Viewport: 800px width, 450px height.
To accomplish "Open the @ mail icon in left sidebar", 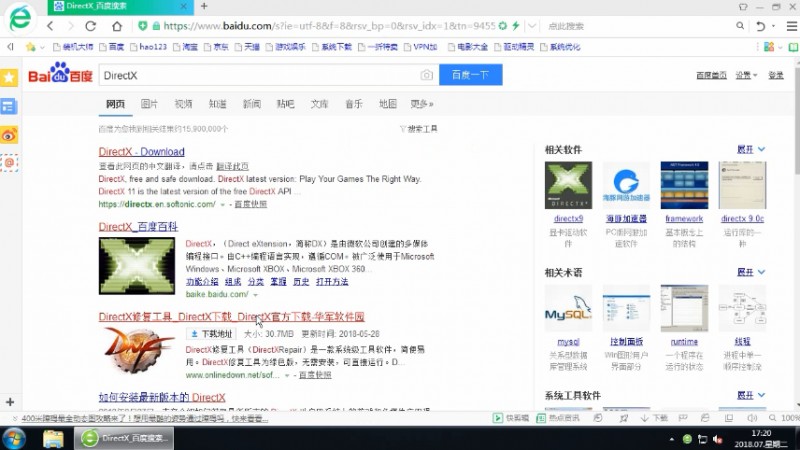I will point(9,163).
